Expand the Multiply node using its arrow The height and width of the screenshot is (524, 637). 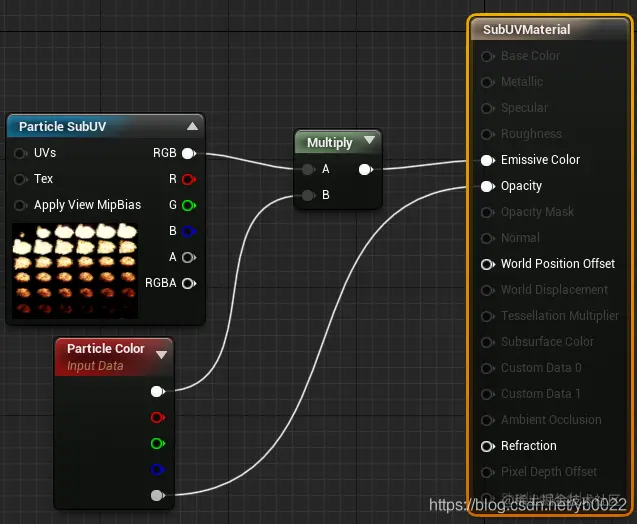[369, 140]
